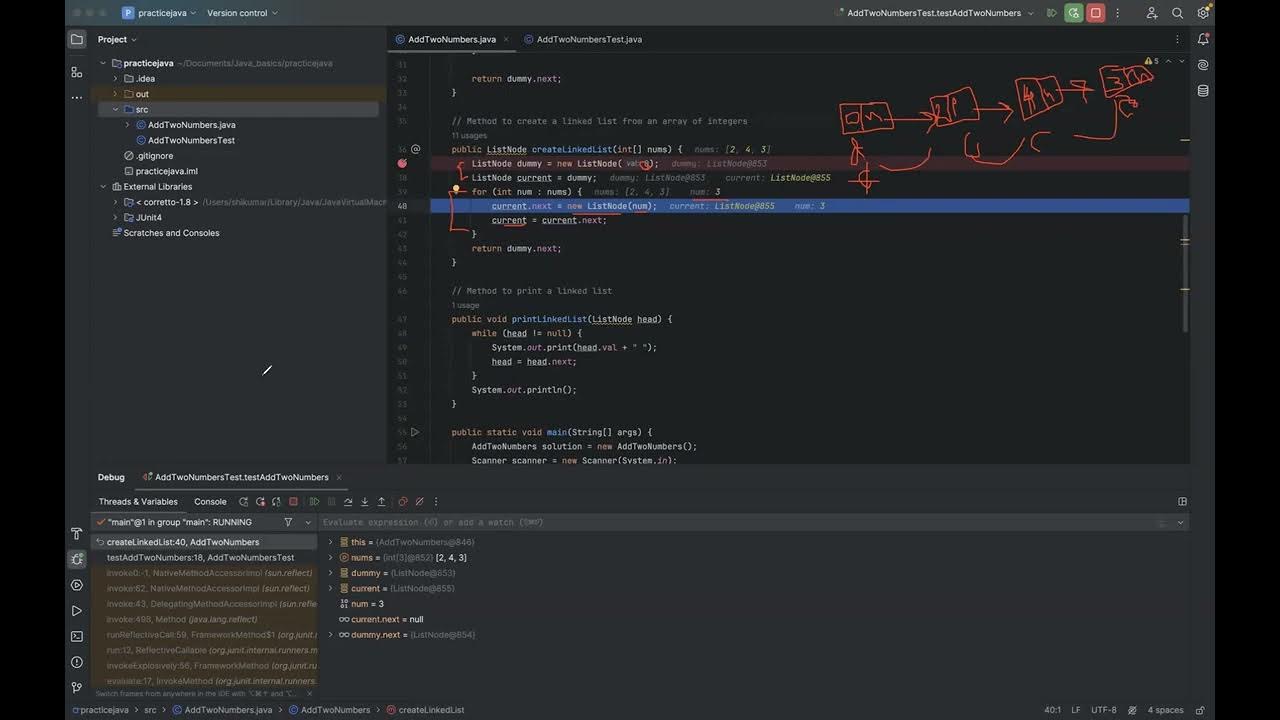Open IDE settings gear icon
The image size is (1280, 720).
[x=1203, y=13]
